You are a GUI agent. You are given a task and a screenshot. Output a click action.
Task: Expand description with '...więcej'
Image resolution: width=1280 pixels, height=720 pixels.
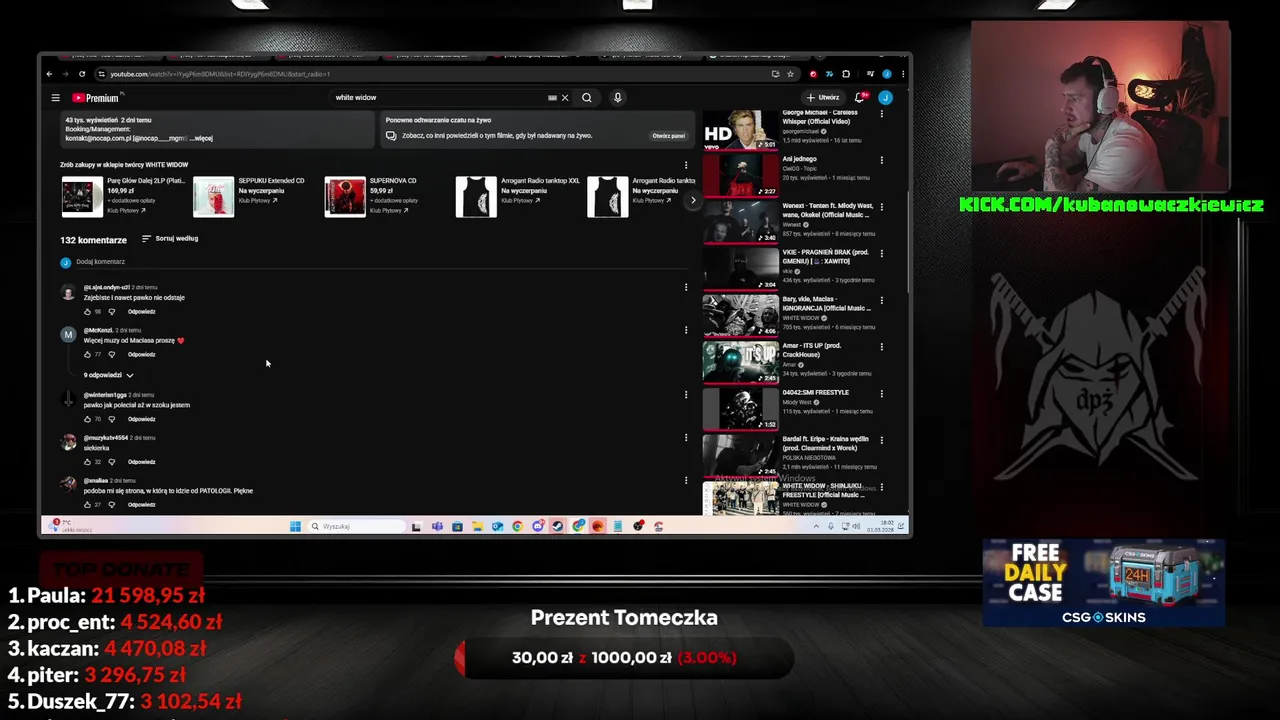(x=201, y=138)
